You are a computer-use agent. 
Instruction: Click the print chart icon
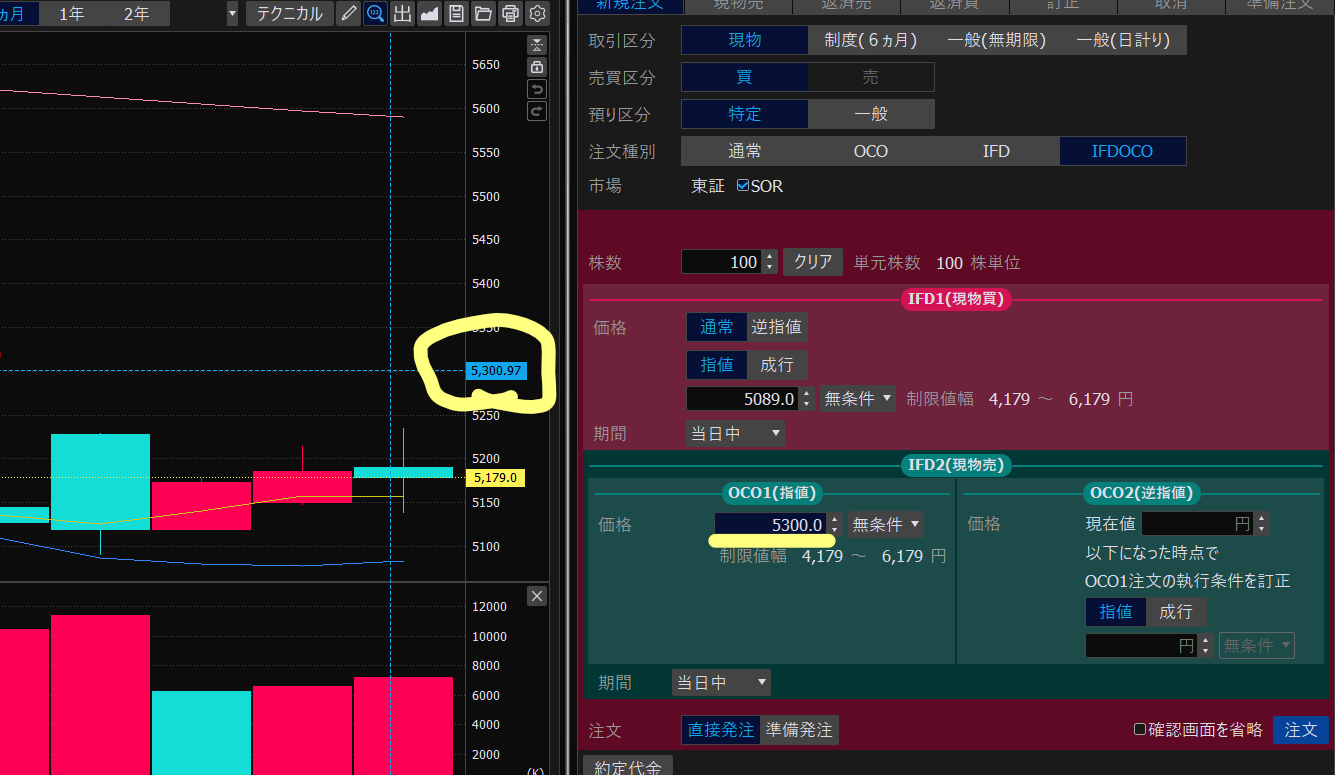[x=510, y=13]
